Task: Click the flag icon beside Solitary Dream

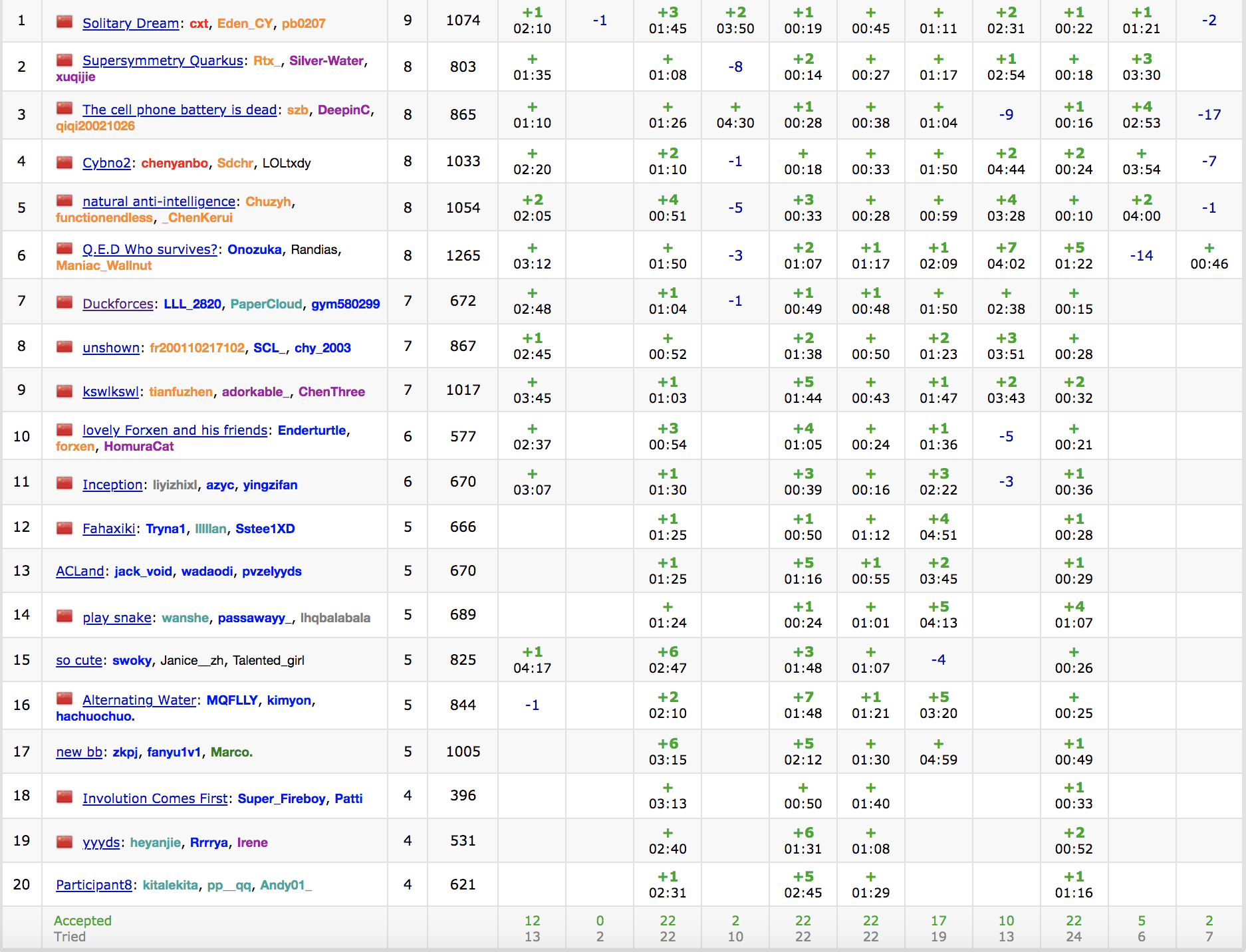Action: point(64,22)
